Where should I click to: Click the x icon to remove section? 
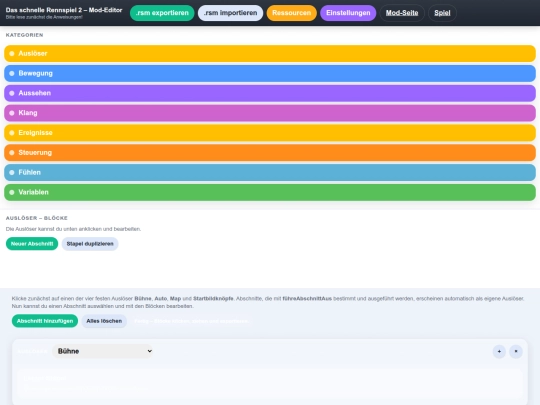coord(516,352)
